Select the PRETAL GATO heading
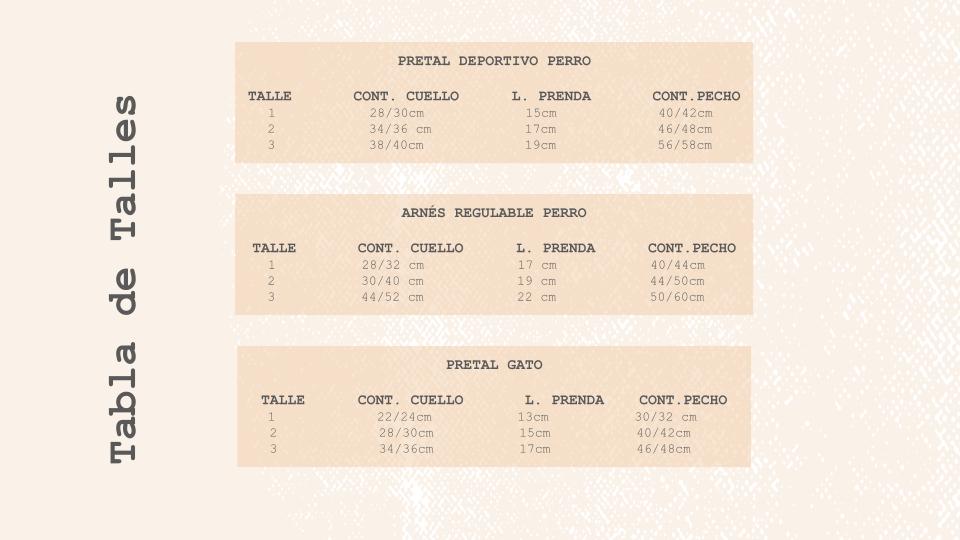The image size is (960, 540). tap(494, 365)
